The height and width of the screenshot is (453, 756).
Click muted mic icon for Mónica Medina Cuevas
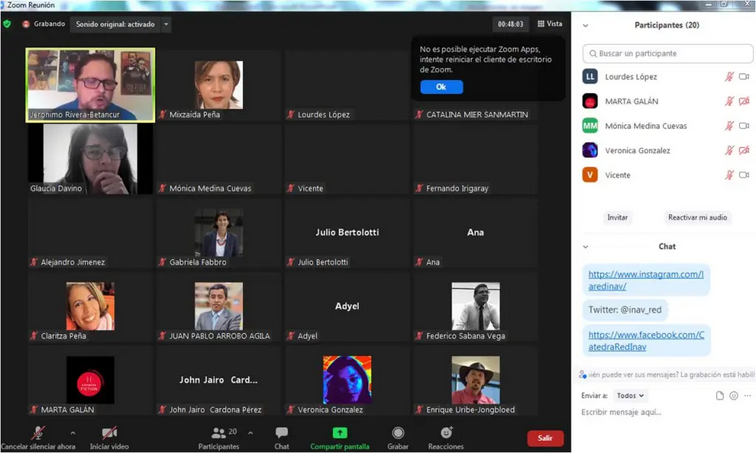(729, 126)
